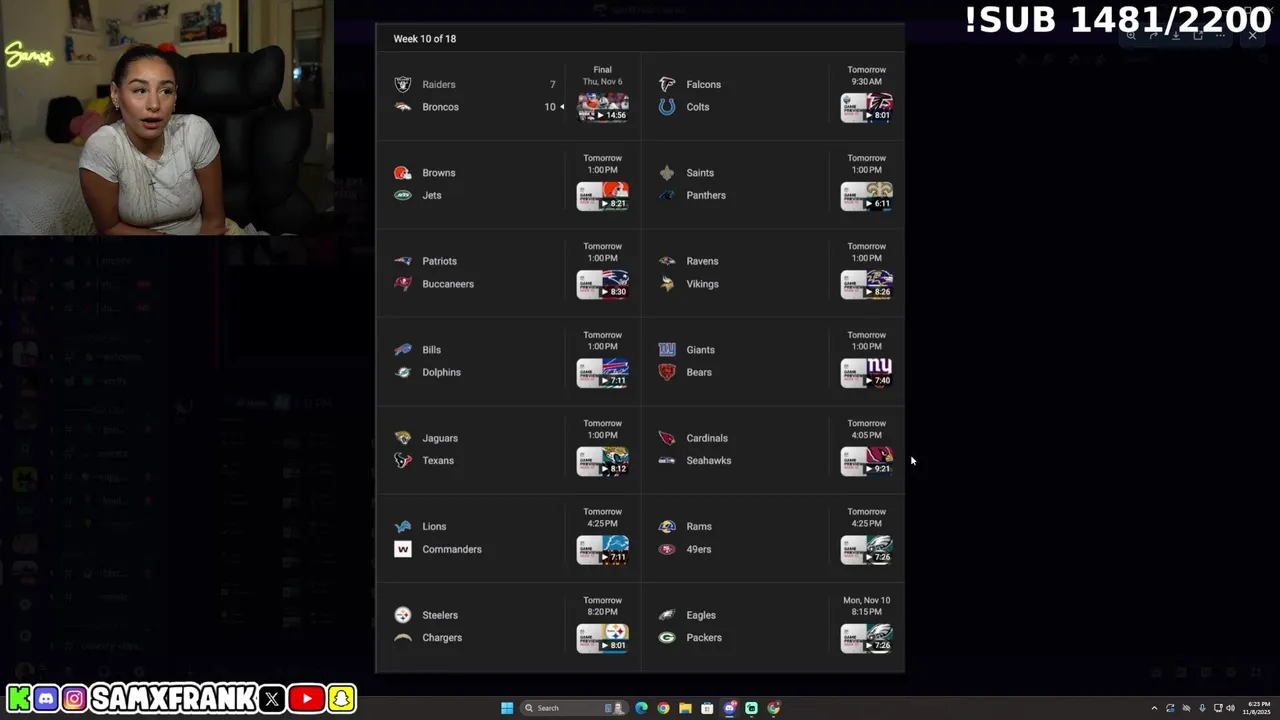The width and height of the screenshot is (1280, 720).
Task: Click the Jaguars team logo
Action: click(403, 438)
